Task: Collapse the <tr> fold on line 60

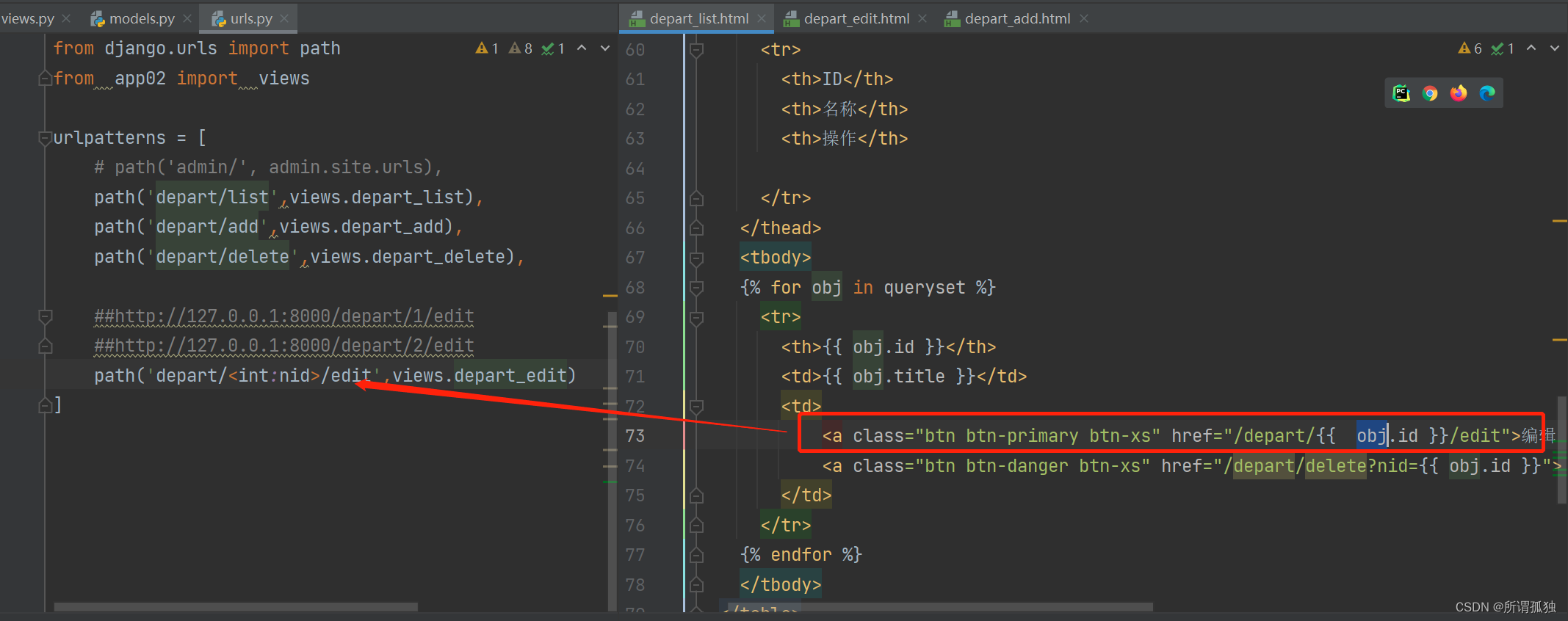Action: (x=697, y=50)
